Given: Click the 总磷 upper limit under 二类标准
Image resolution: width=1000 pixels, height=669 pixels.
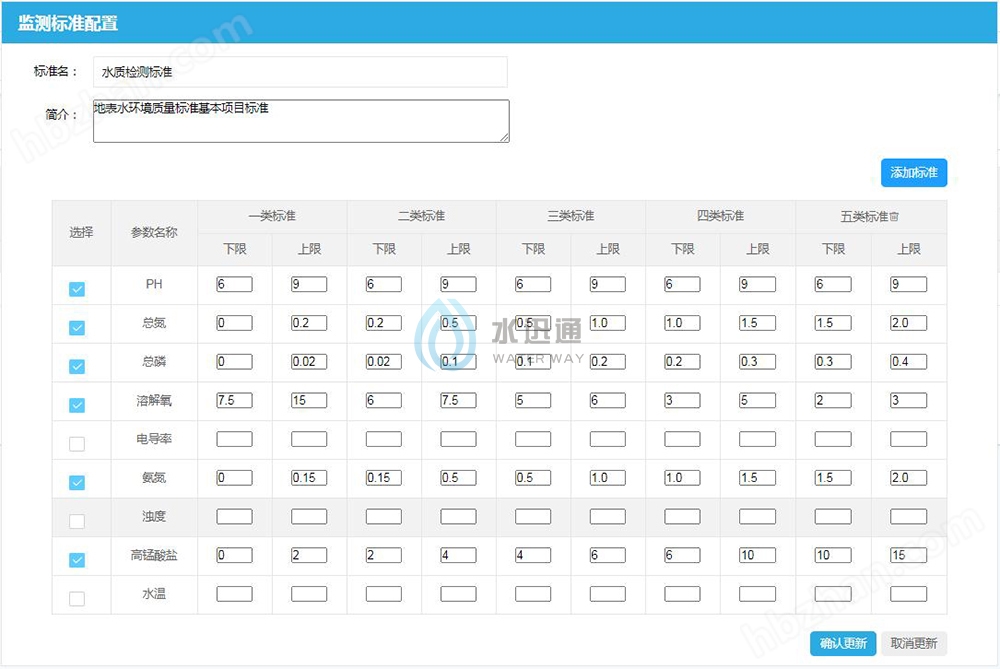Looking at the screenshot, I should 457,362.
